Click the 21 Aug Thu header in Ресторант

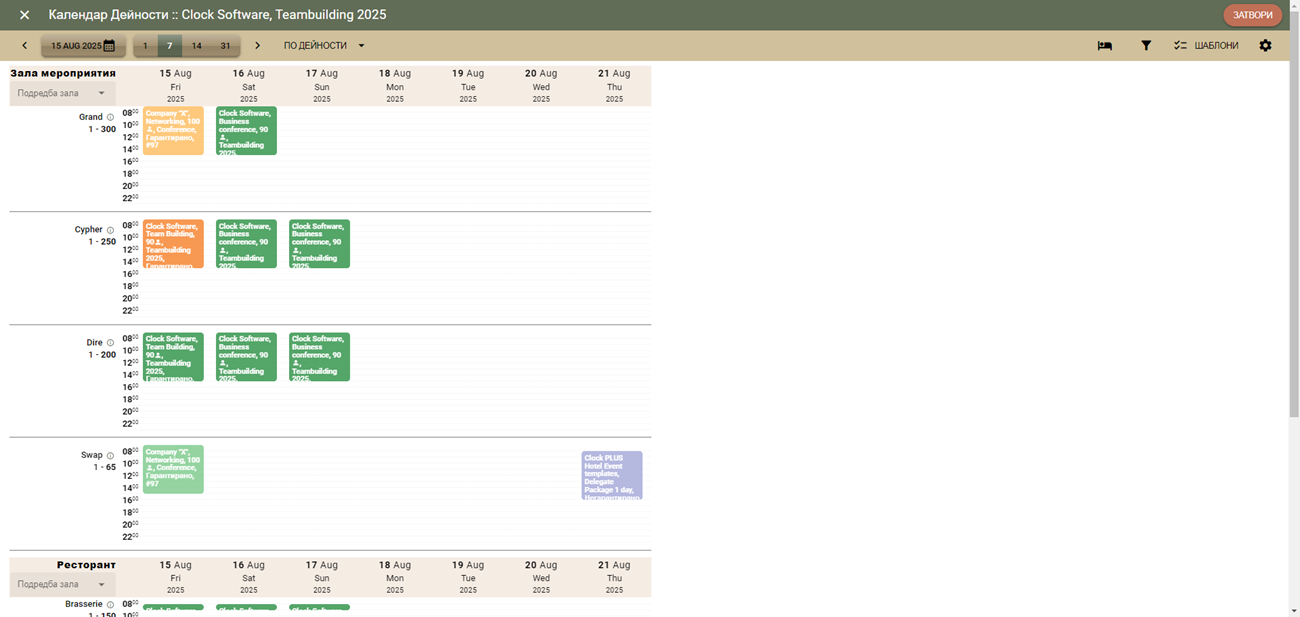coord(614,577)
